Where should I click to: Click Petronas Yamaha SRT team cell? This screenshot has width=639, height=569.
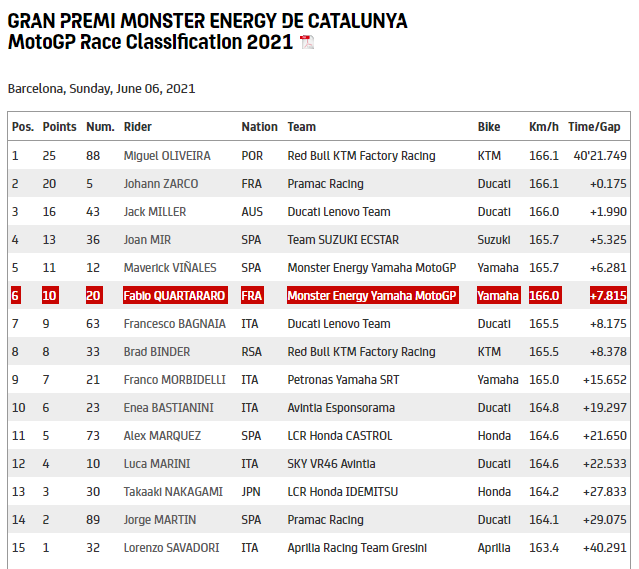pos(340,380)
